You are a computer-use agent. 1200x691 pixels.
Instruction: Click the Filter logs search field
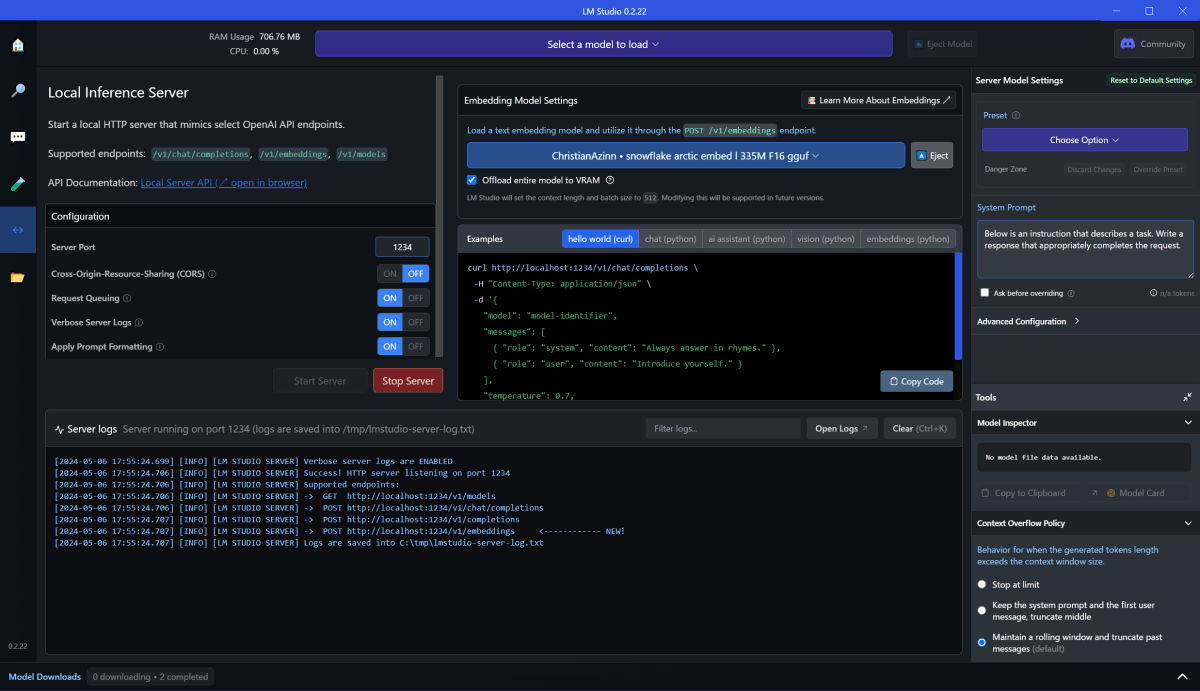(722, 428)
